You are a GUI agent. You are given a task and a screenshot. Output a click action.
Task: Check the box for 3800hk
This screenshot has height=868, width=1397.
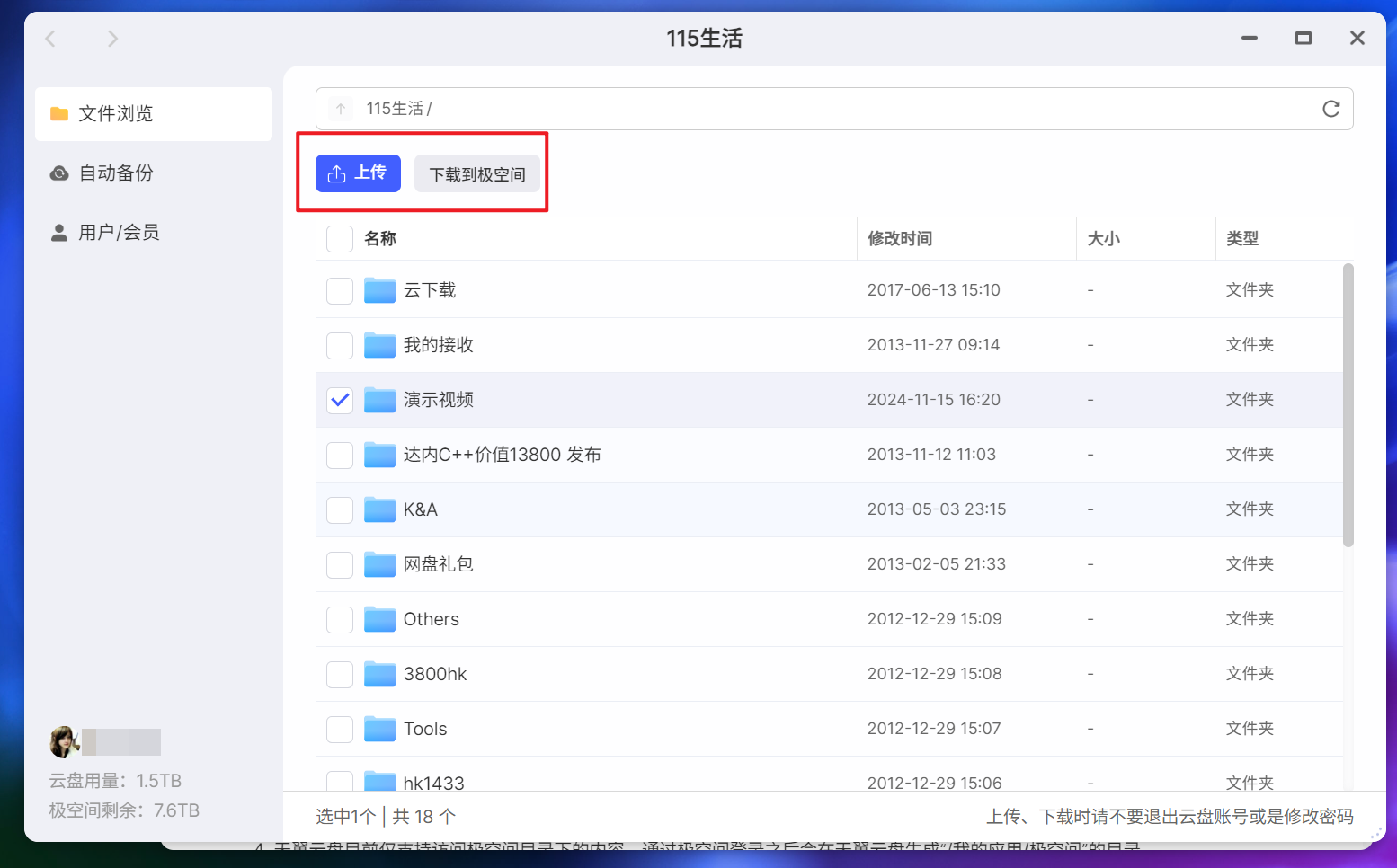[x=340, y=675]
